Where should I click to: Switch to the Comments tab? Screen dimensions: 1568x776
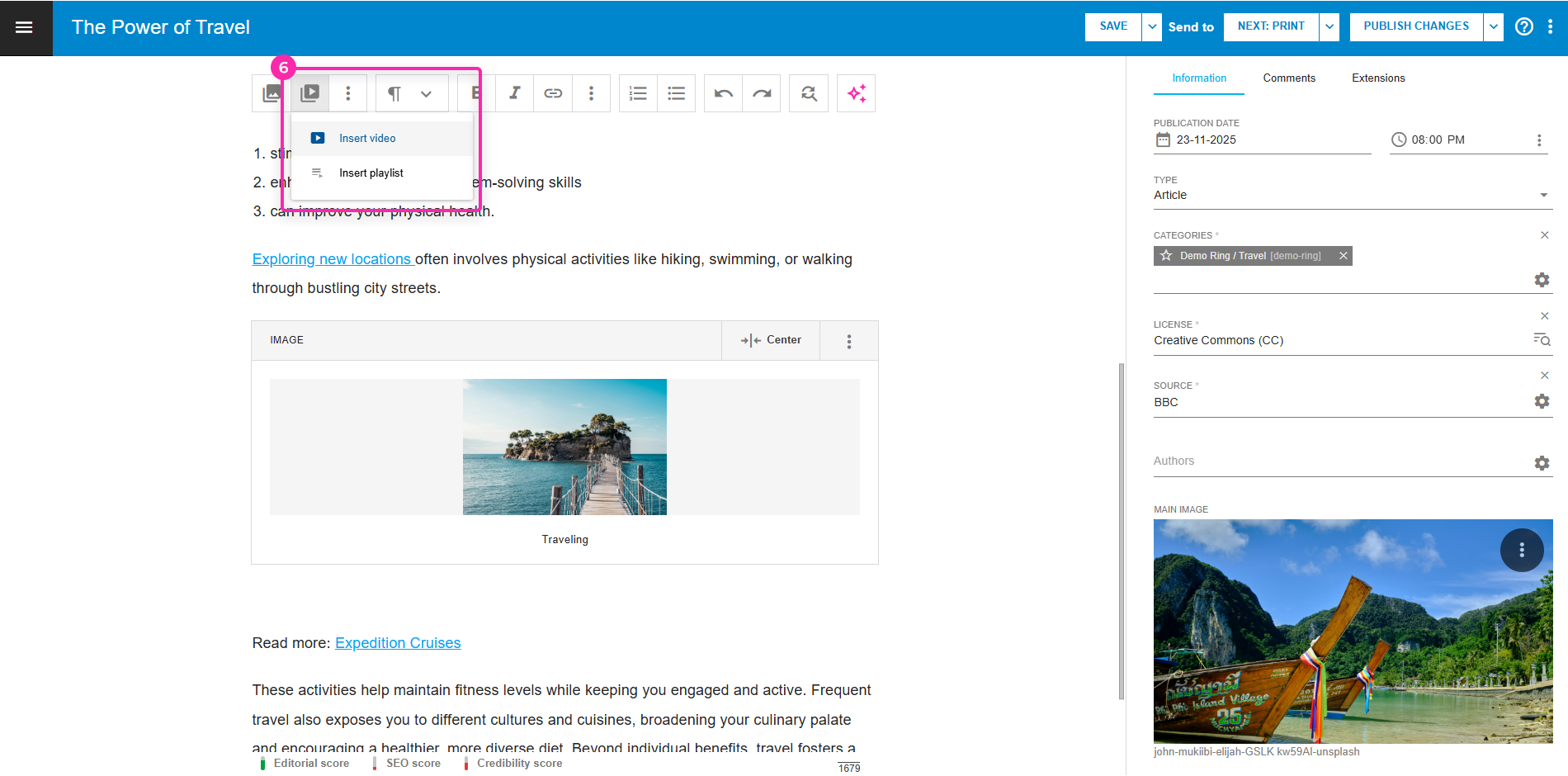(x=1289, y=78)
